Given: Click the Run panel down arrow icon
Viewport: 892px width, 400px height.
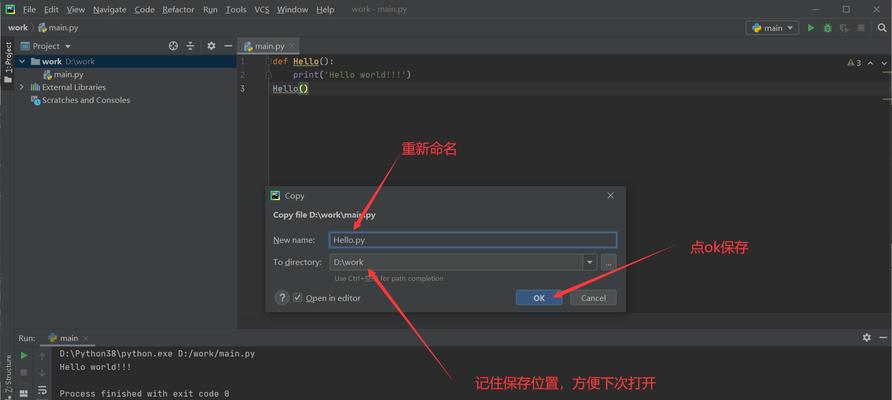Looking at the screenshot, I should tap(42, 373).
